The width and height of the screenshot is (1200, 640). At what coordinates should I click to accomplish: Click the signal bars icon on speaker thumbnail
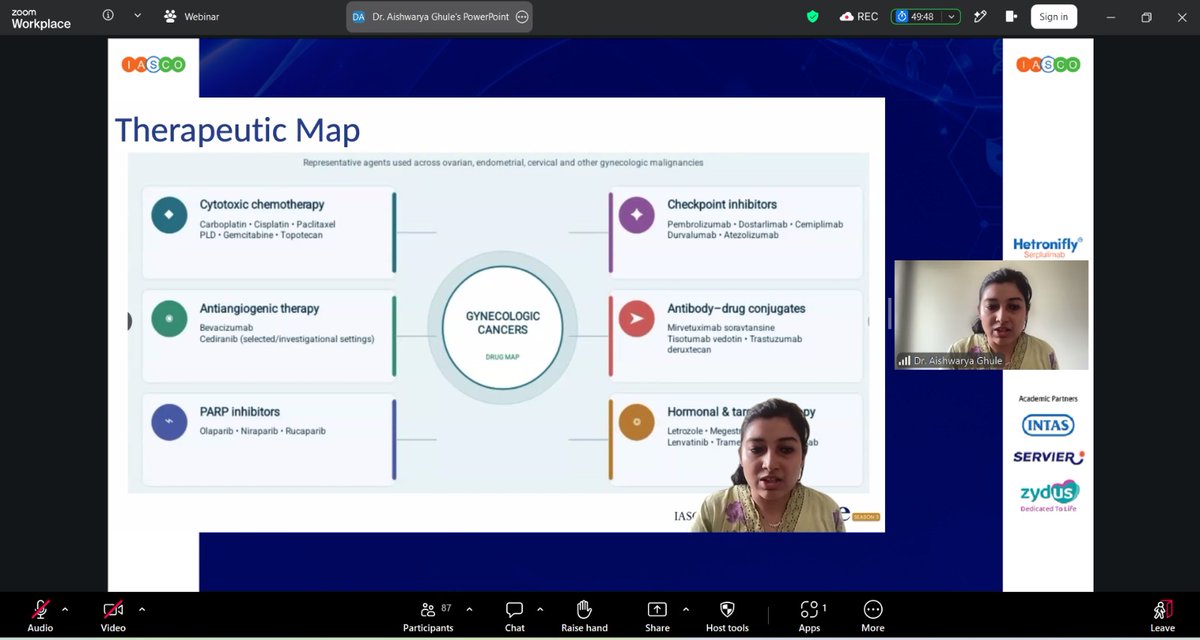904,361
